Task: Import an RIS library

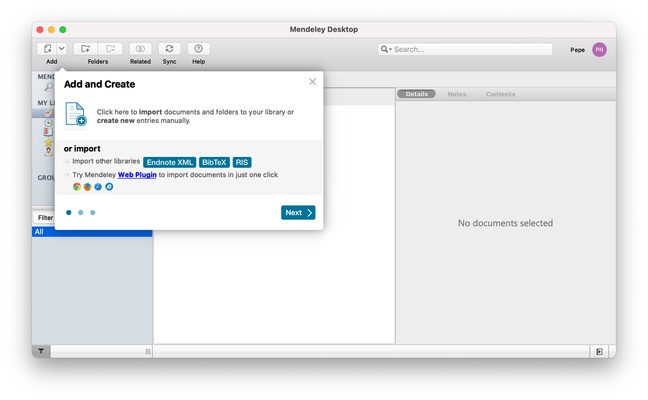Action: [x=242, y=162]
